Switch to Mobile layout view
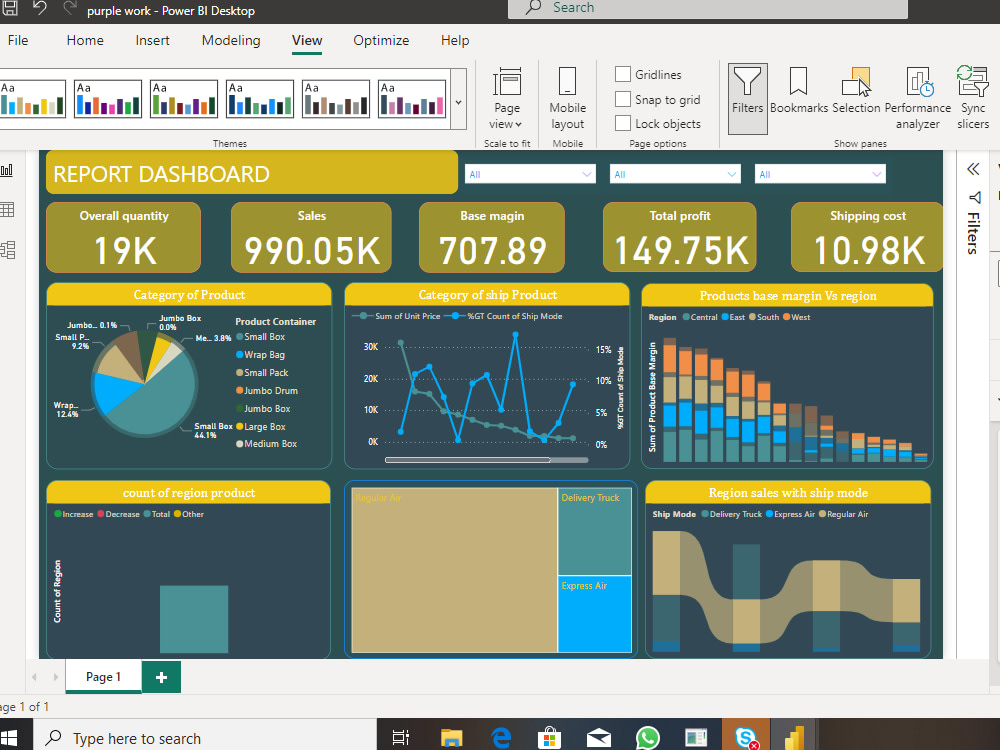The width and height of the screenshot is (1000, 750). click(x=567, y=95)
